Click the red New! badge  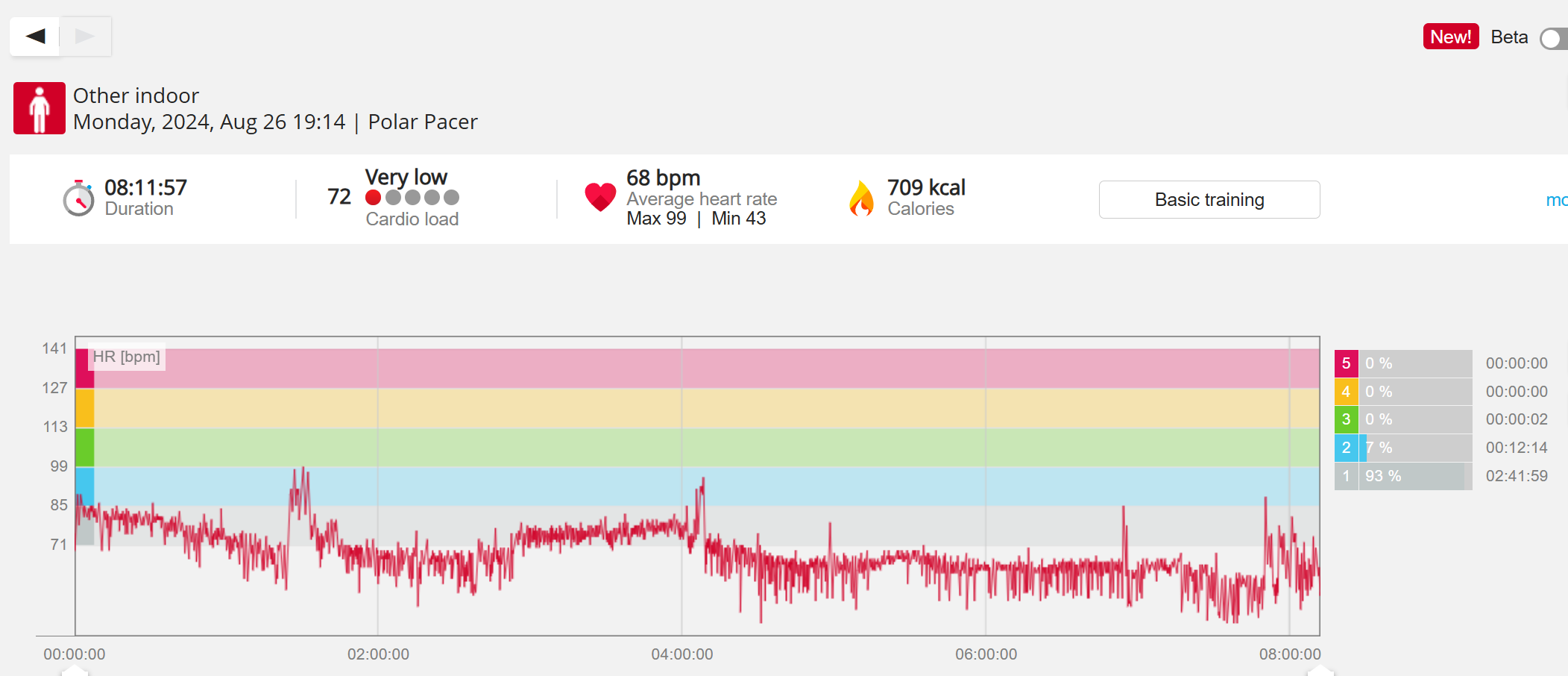(1450, 37)
